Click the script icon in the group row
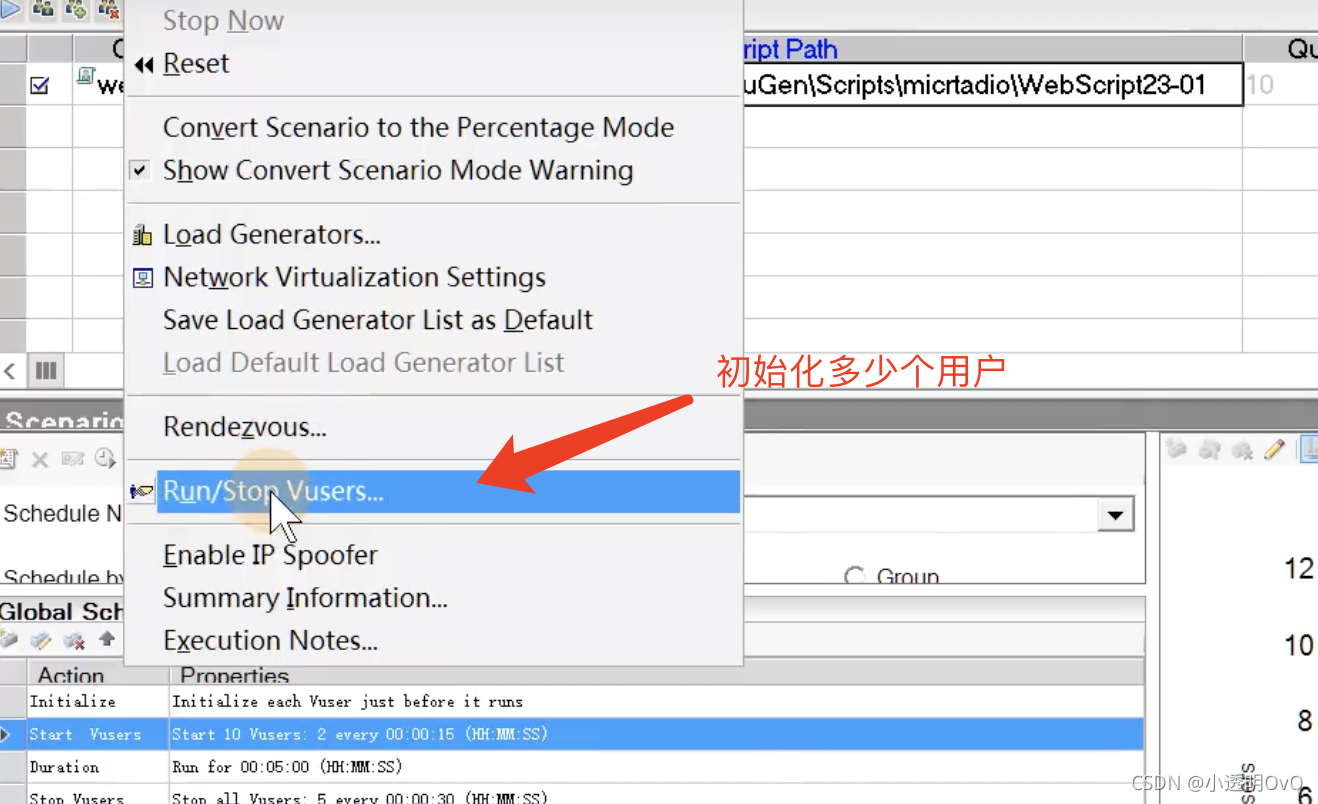The image size is (1318, 804). point(85,76)
